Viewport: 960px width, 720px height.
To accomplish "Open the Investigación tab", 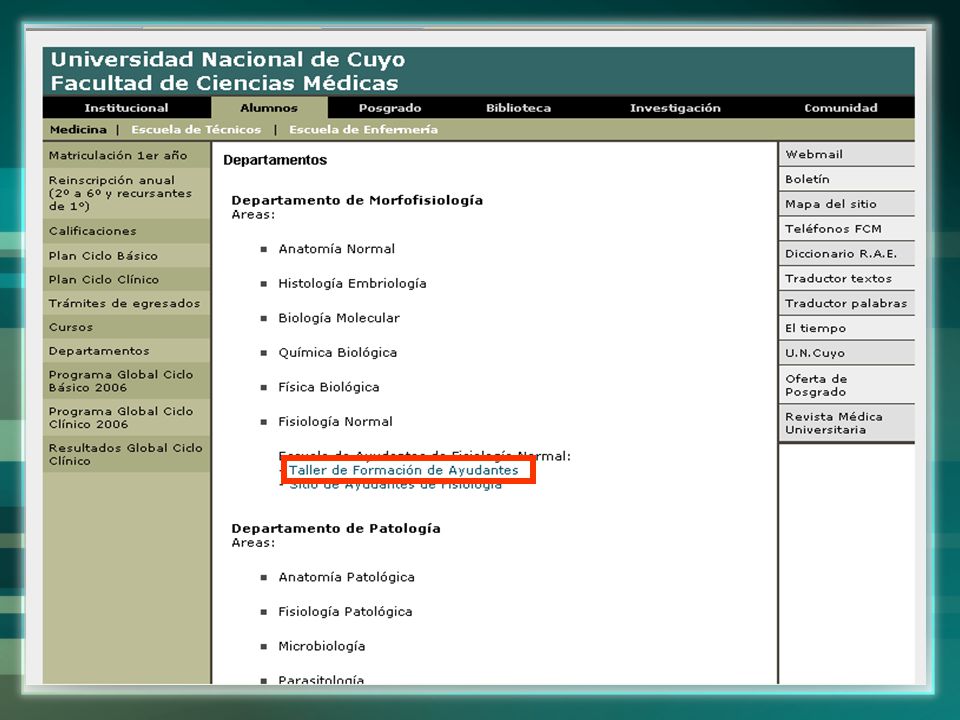I will click(675, 108).
